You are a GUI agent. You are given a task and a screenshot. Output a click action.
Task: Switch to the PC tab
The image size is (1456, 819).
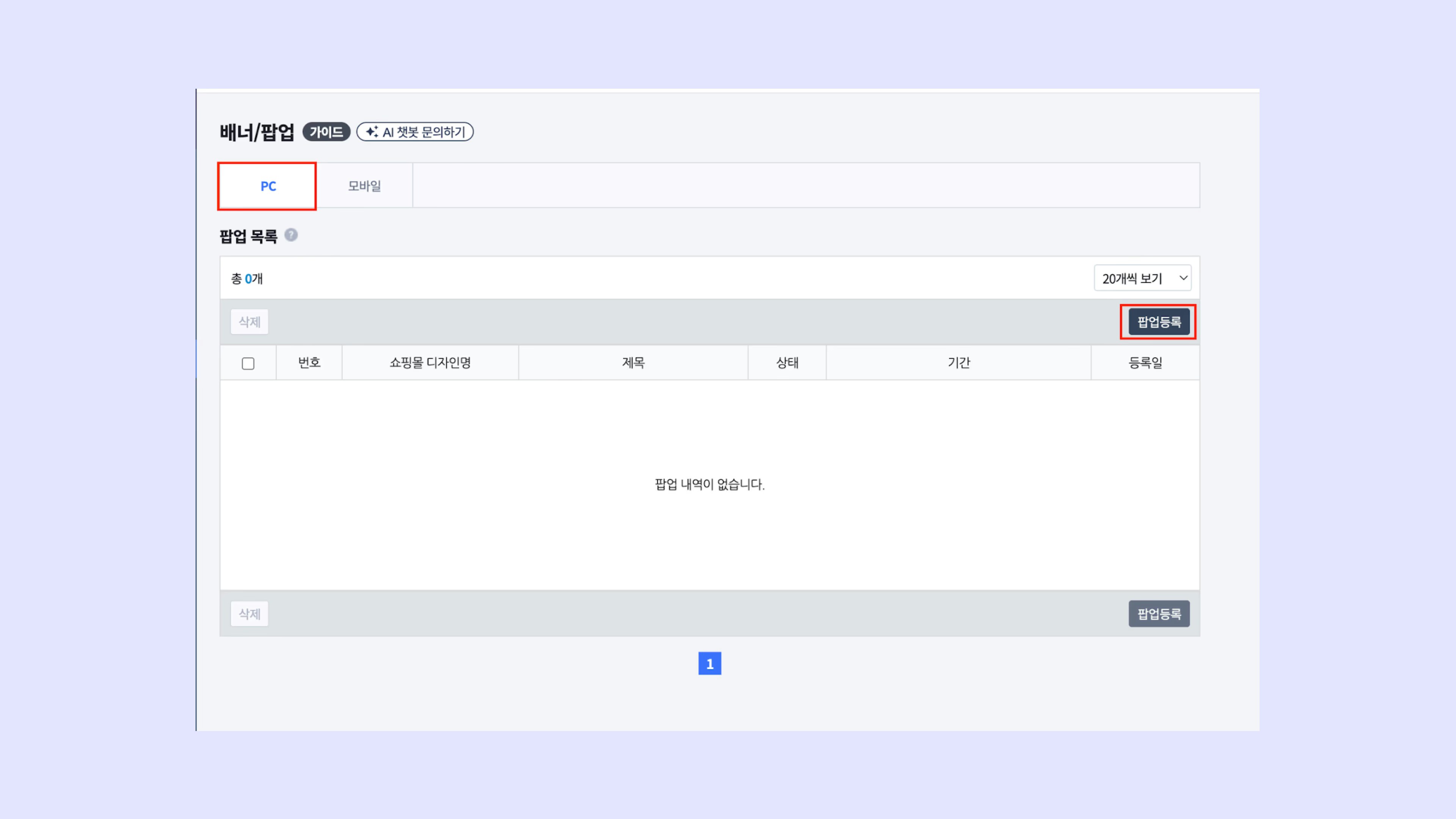pyautogui.click(x=267, y=186)
